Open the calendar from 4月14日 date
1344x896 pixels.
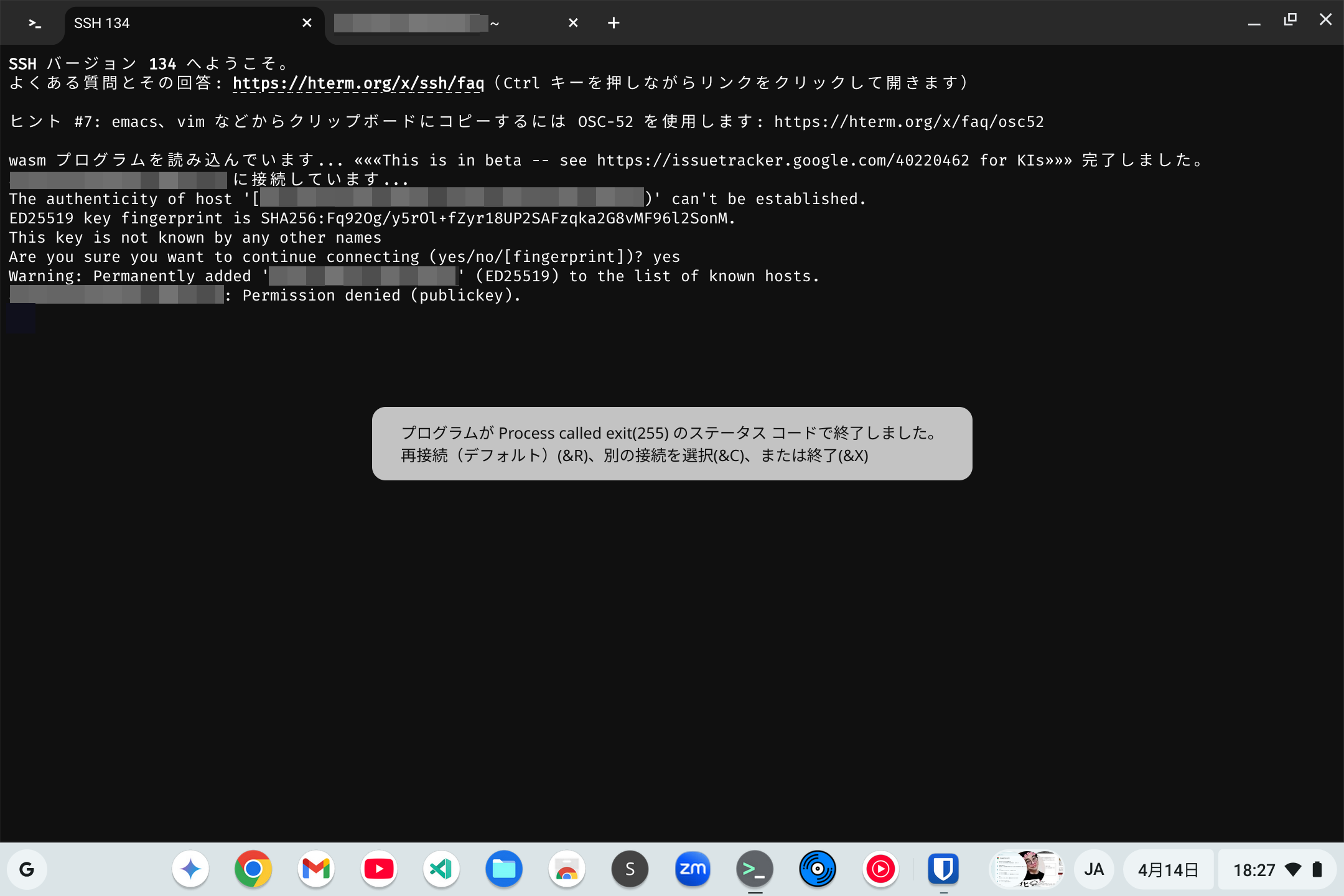coord(1168,869)
